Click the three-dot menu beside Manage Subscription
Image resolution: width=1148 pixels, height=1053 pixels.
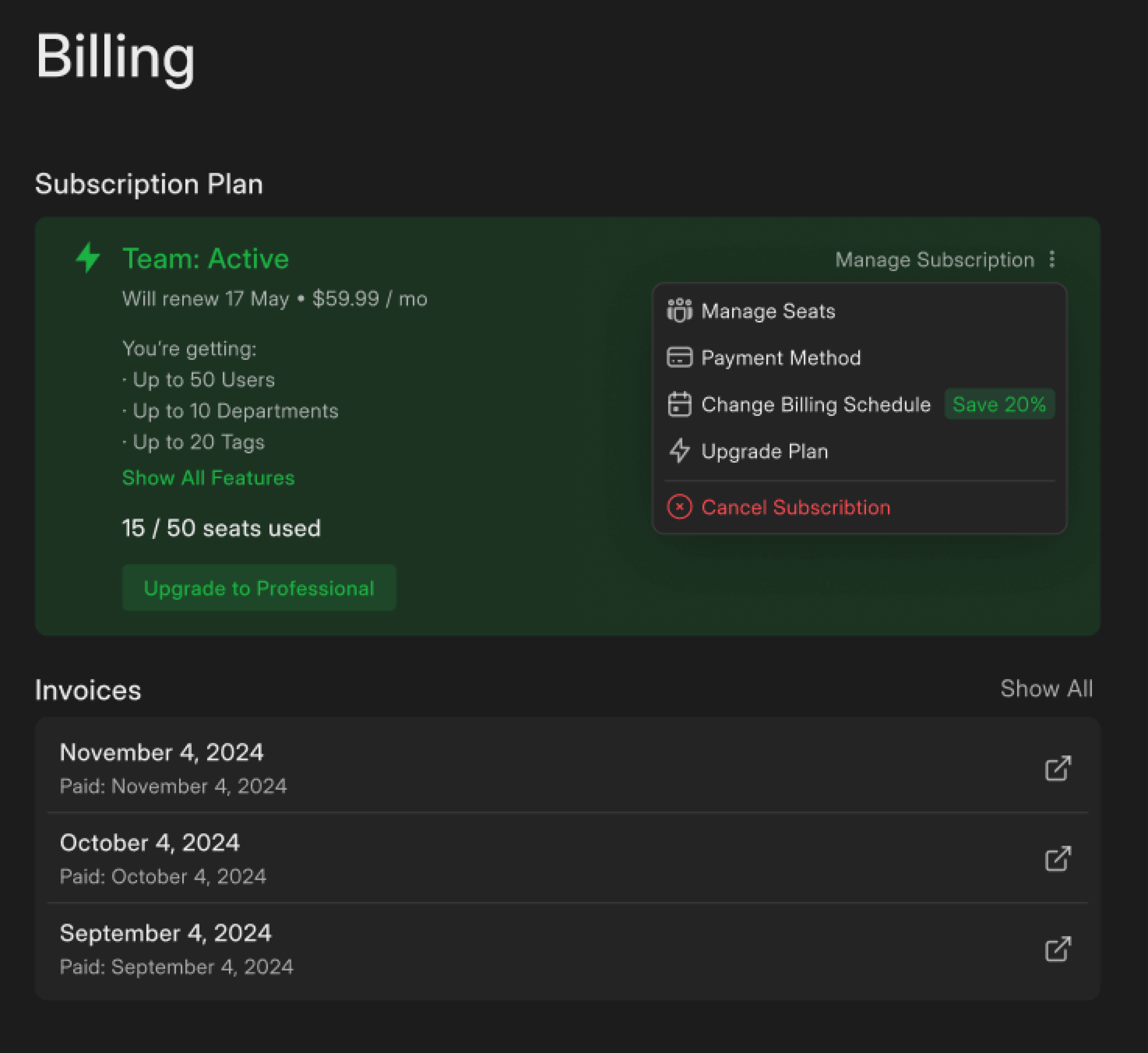click(1052, 259)
